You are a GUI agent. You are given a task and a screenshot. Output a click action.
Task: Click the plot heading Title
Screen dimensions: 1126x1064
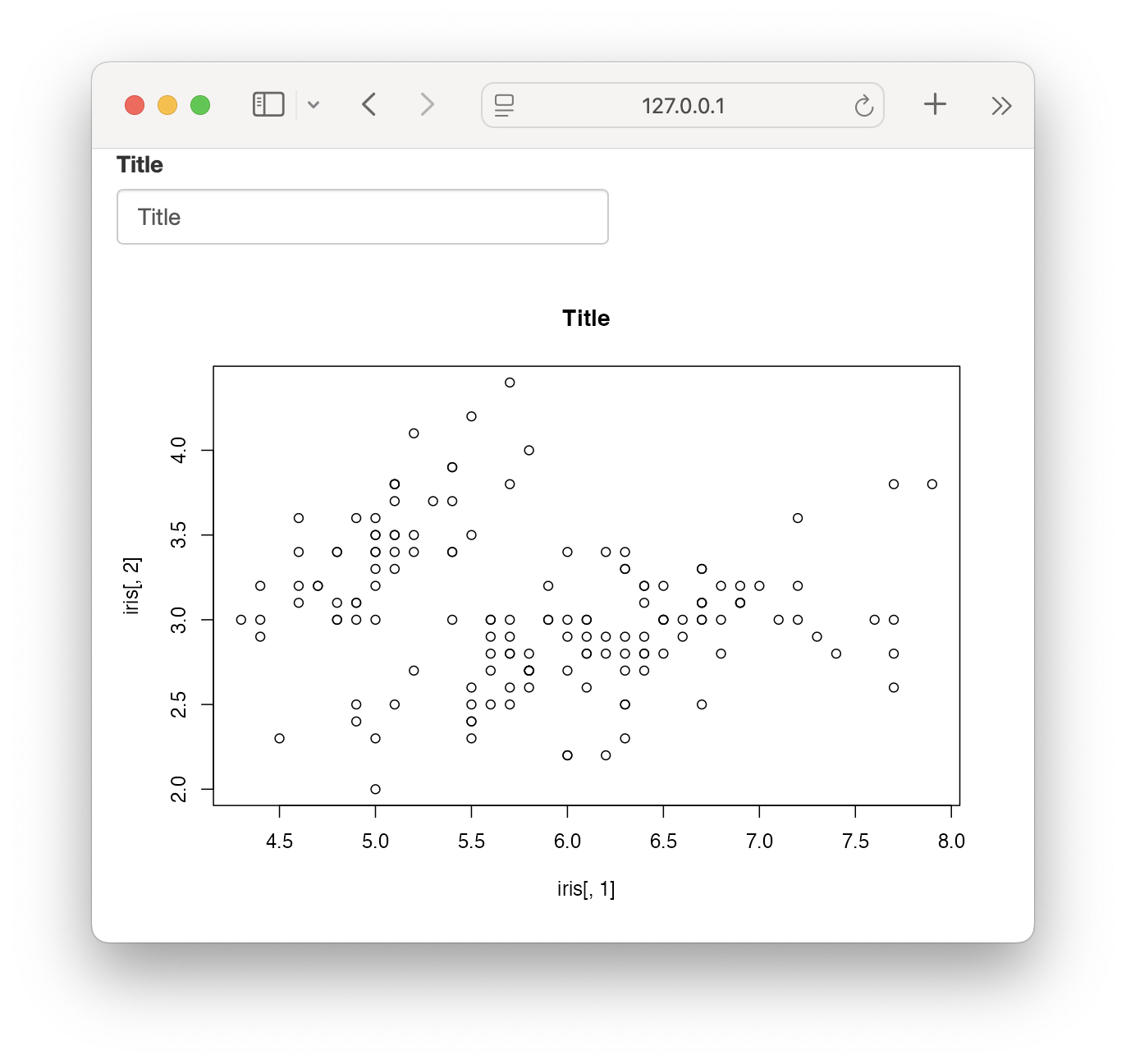click(x=586, y=319)
